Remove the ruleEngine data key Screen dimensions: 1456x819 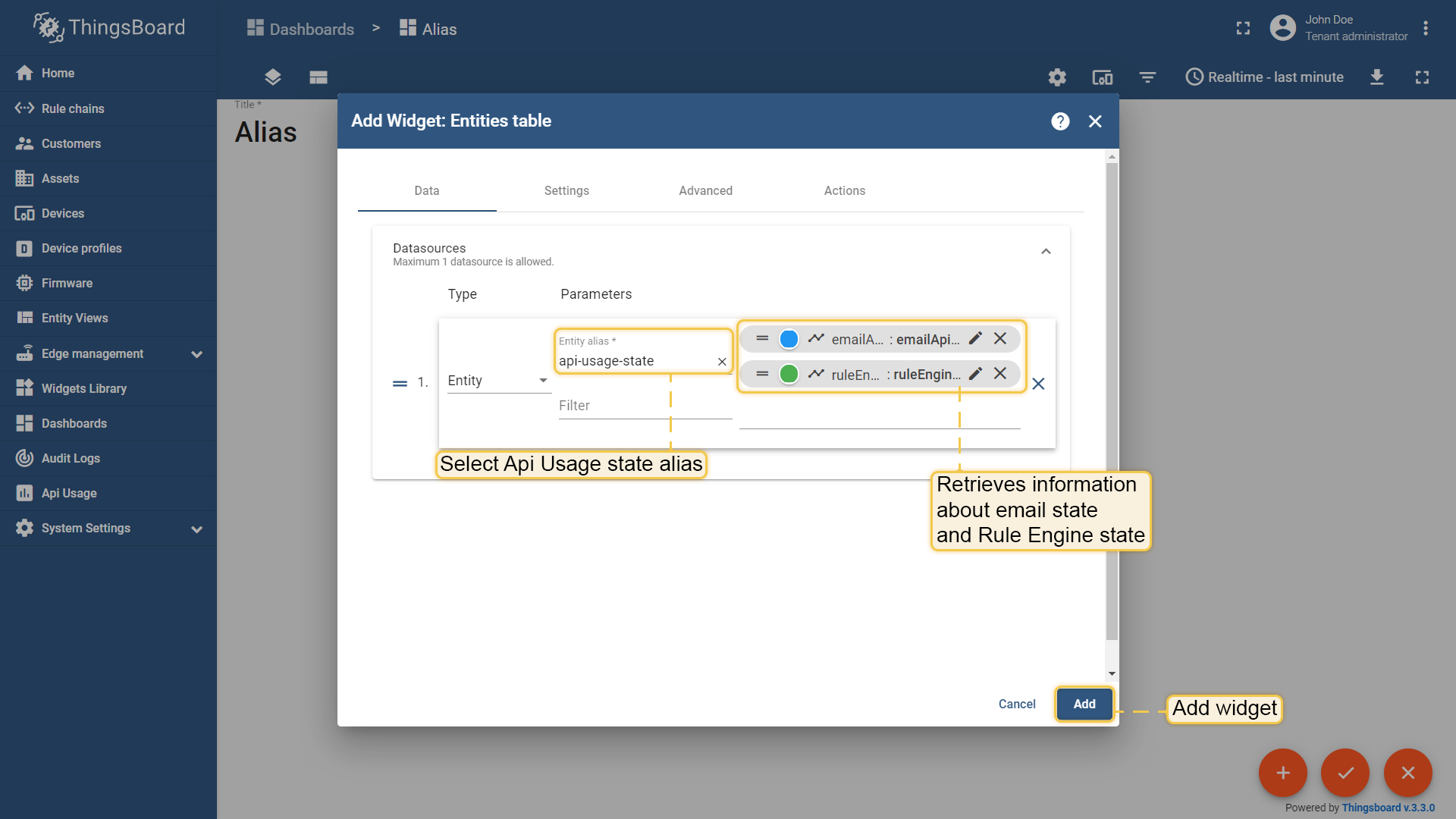[x=1000, y=373]
